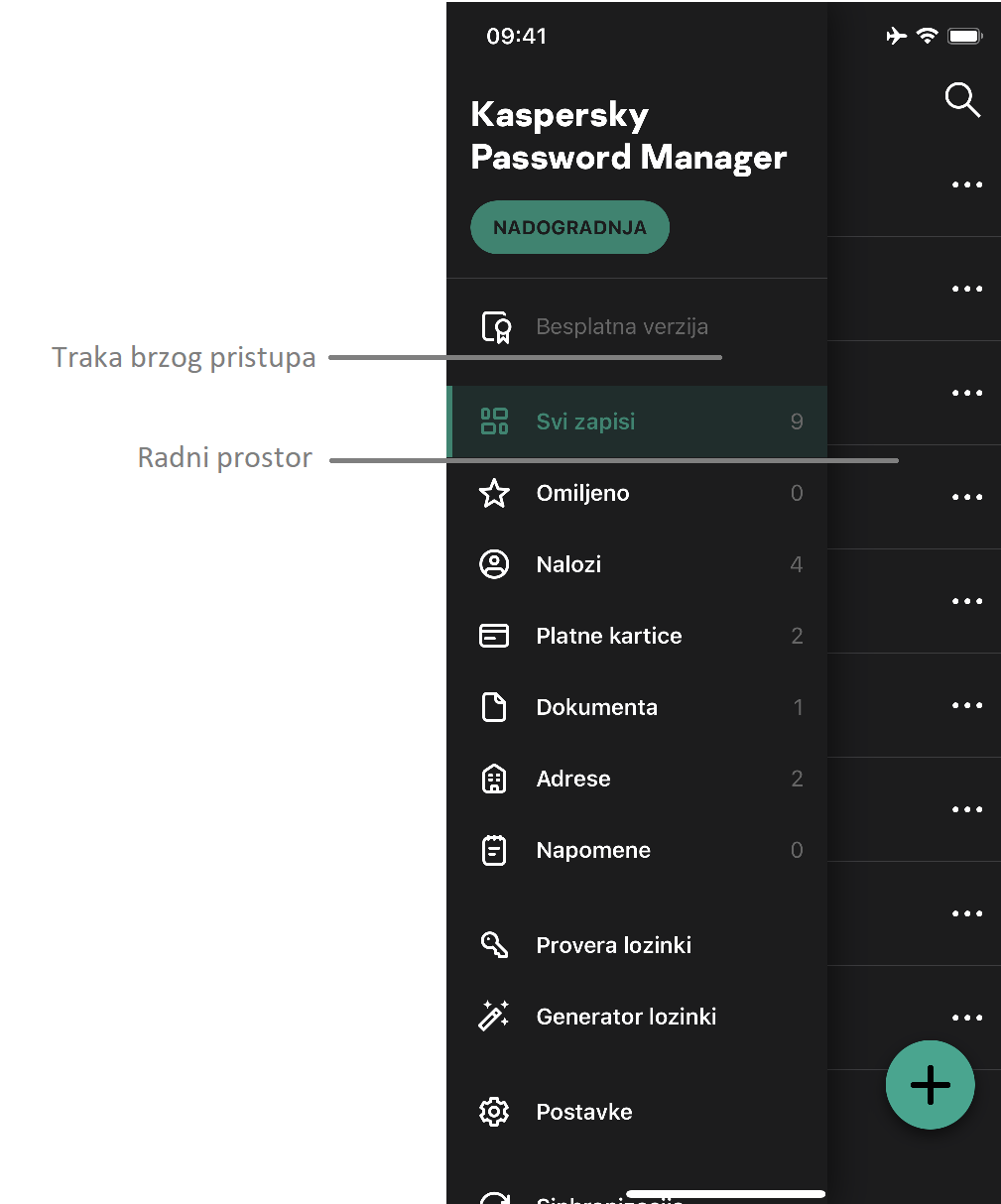Open Postavke settings text label
Viewport: 1001px width, 1204px height.
(584, 1112)
